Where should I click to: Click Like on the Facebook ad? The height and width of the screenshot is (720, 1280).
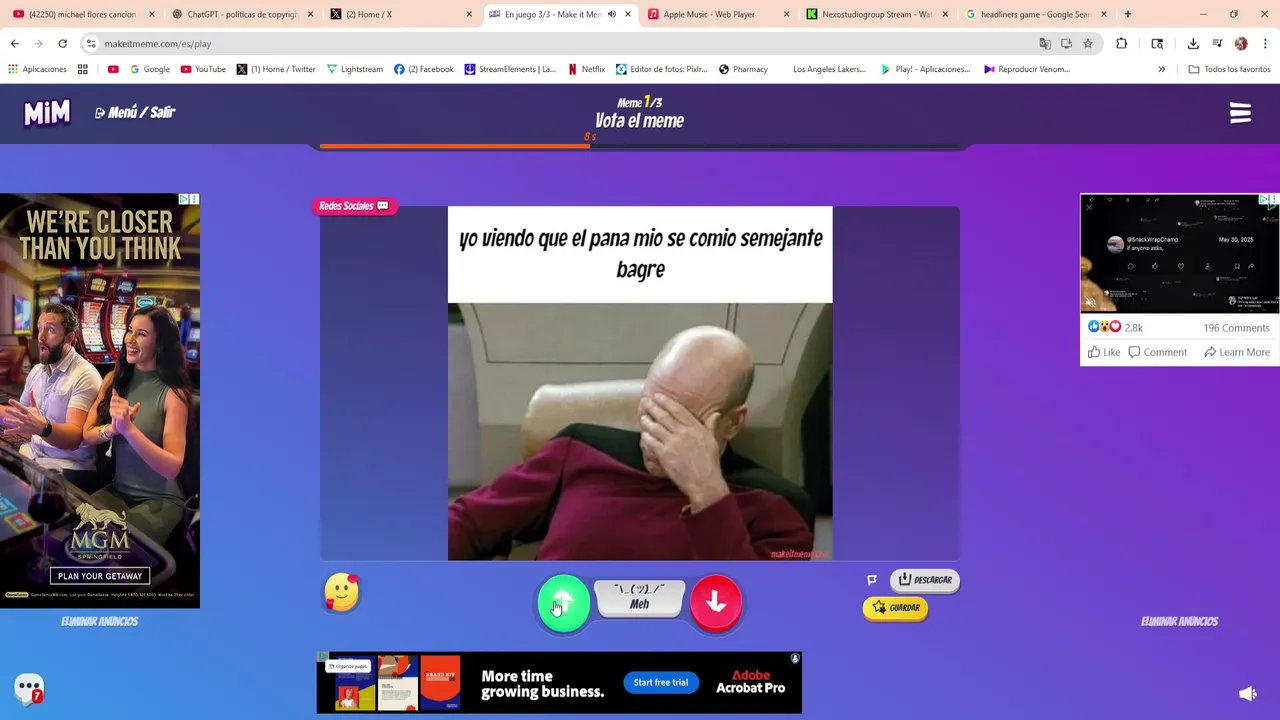[x=1104, y=352]
